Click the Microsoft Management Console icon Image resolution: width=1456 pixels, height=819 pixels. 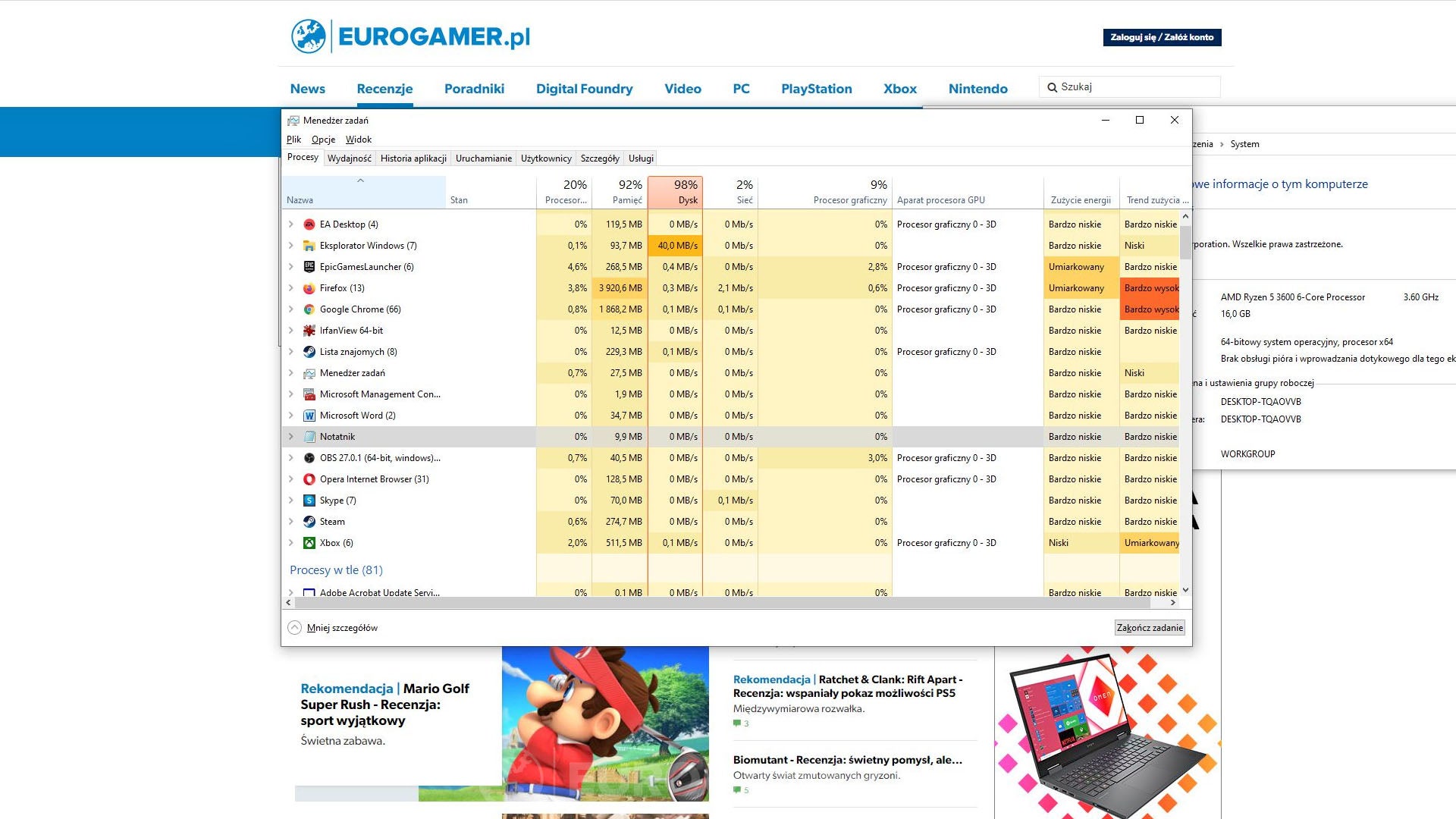click(309, 394)
